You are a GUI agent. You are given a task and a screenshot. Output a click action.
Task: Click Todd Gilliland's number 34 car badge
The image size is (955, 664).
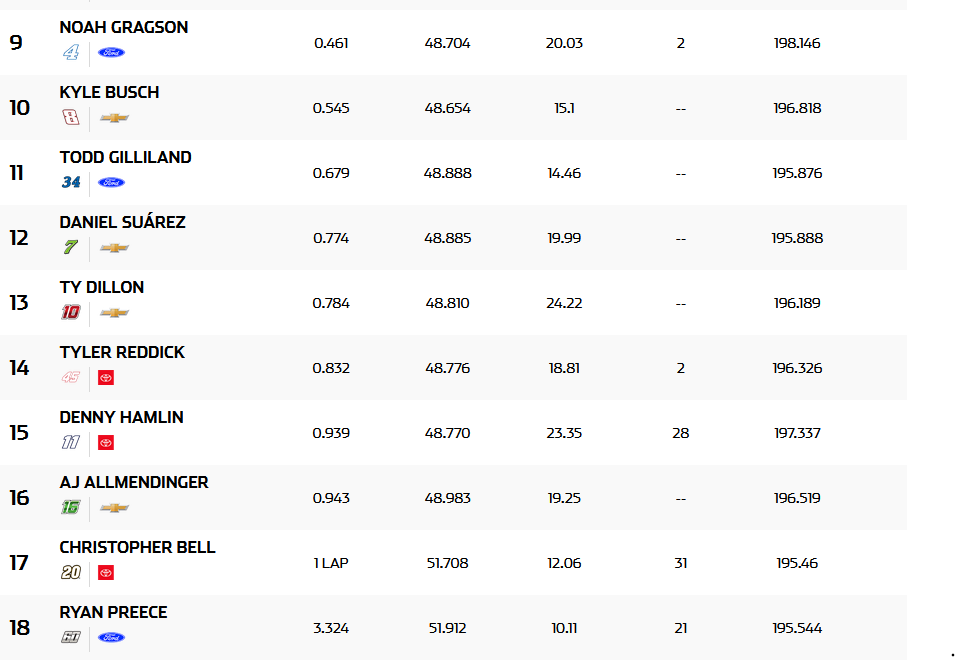pos(70,183)
